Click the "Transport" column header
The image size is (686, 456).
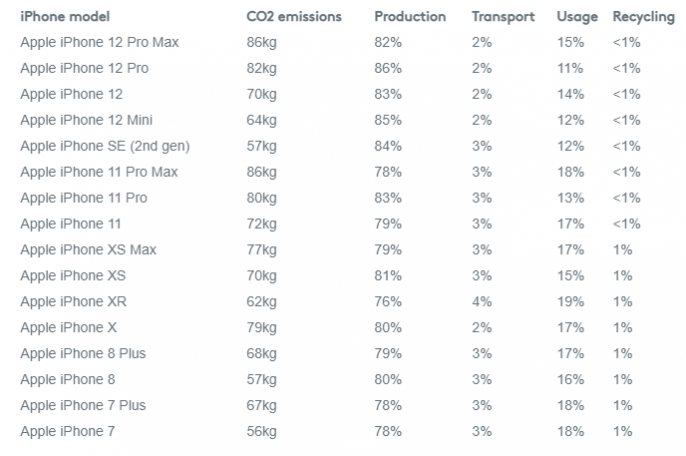pyautogui.click(x=503, y=17)
